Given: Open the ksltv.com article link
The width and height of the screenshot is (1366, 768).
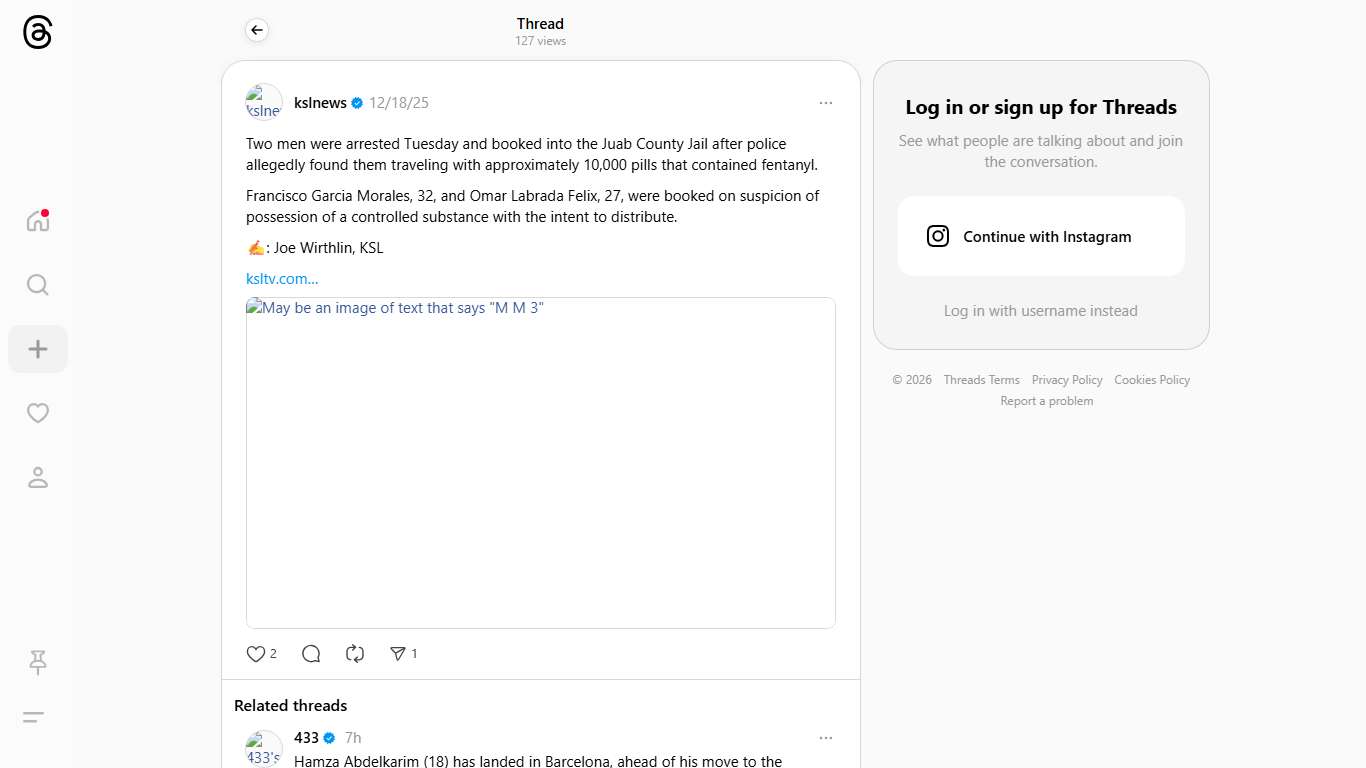Looking at the screenshot, I should 282,279.
